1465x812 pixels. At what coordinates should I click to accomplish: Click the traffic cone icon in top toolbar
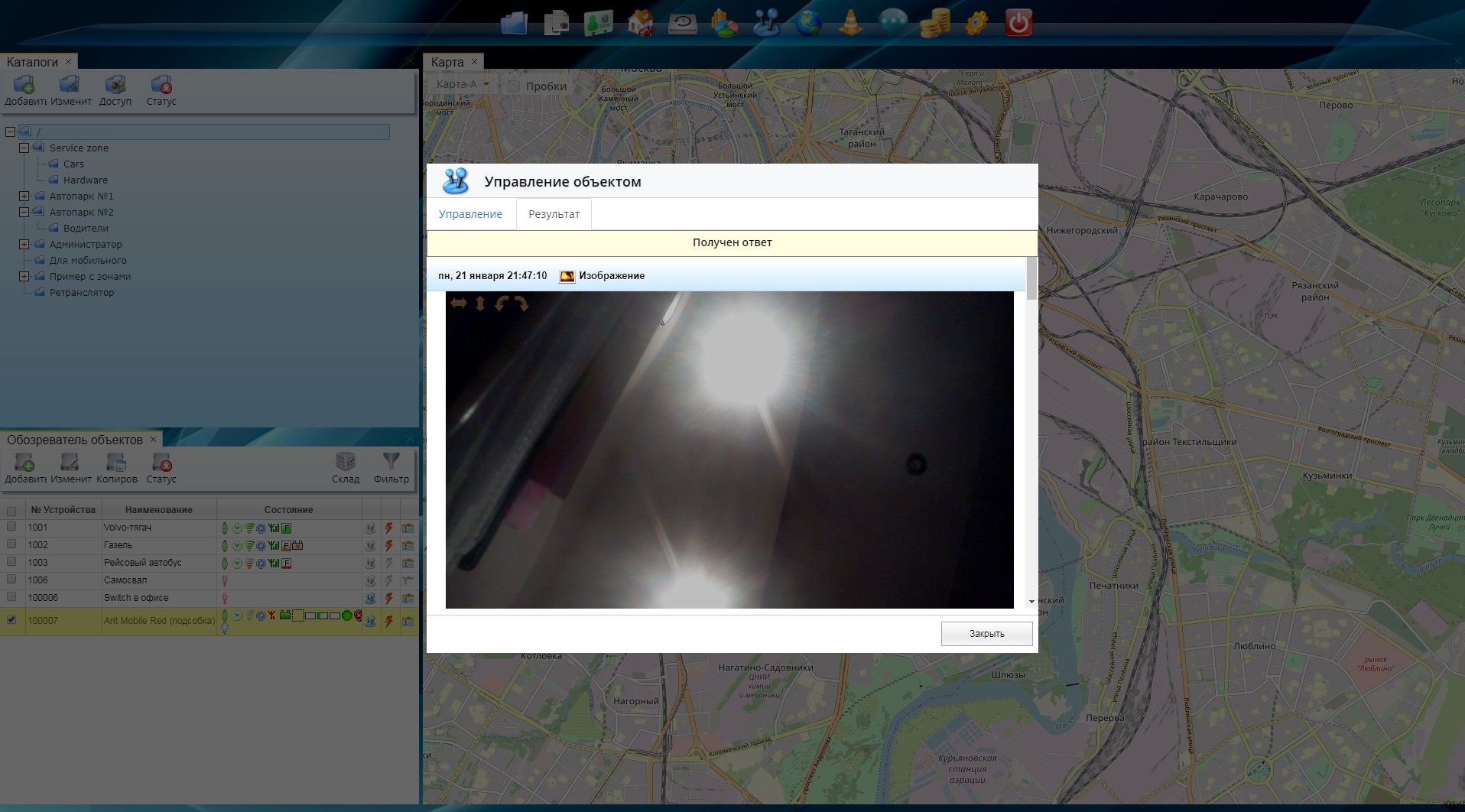850,23
